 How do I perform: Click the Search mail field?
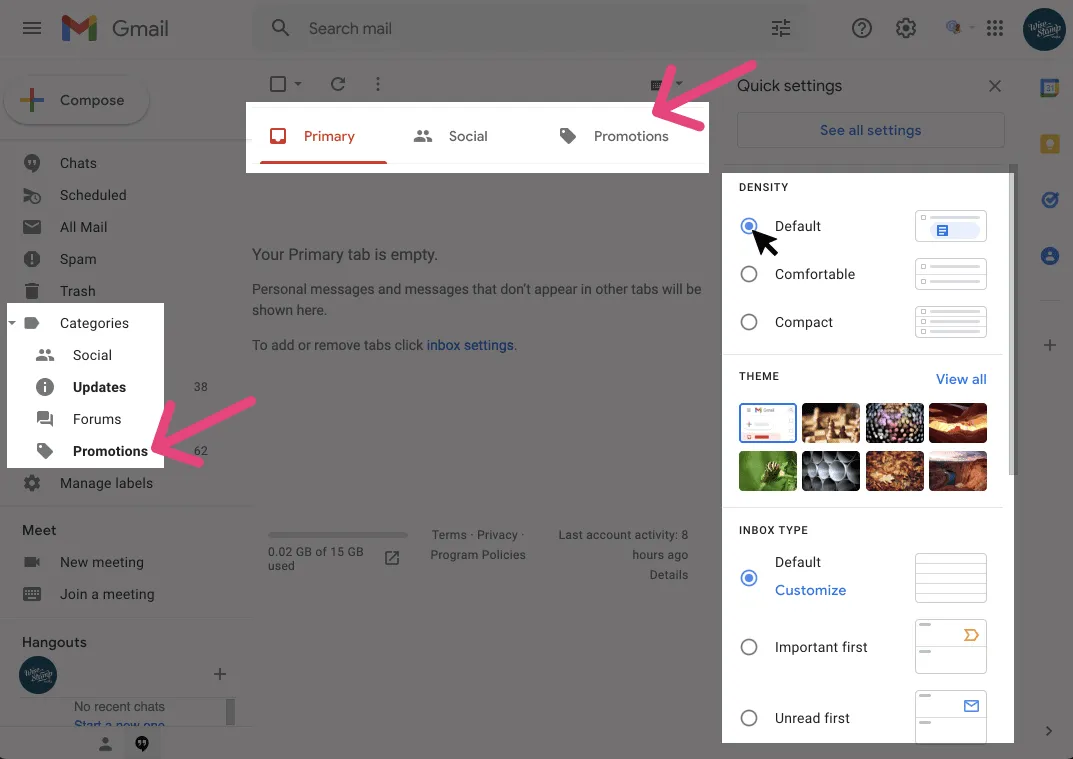point(450,28)
